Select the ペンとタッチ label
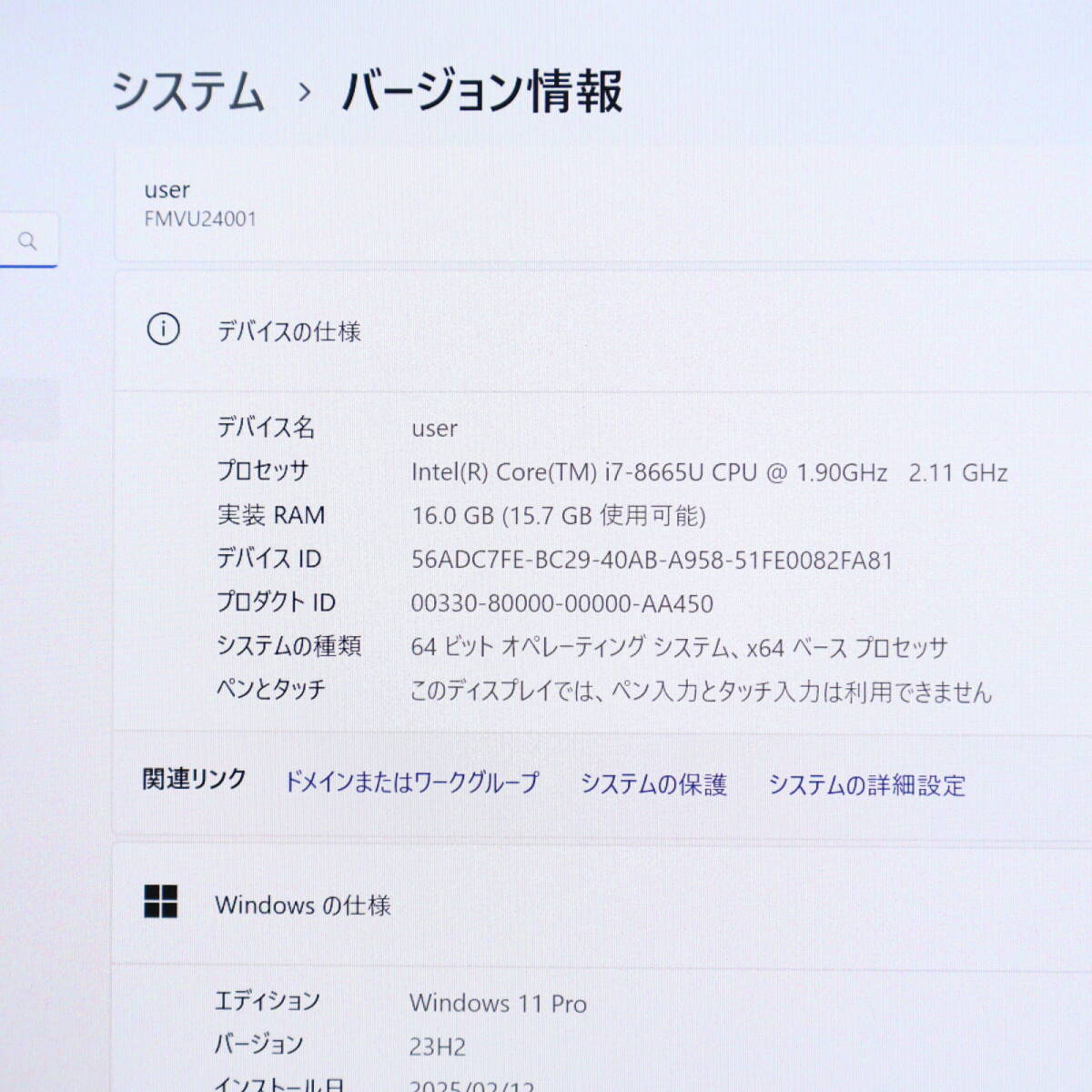The width and height of the screenshot is (1092, 1092). tap(271, 689)
